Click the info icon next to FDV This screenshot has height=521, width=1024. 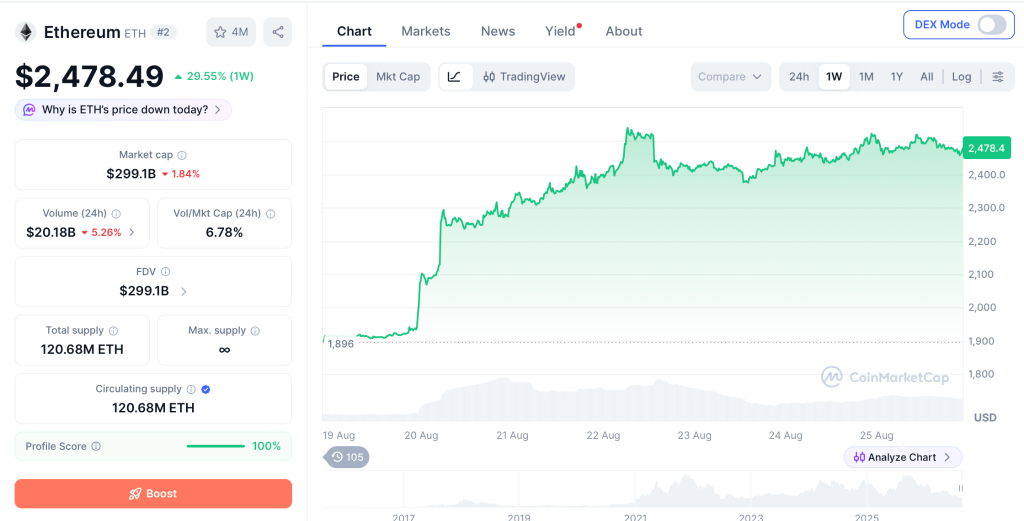[165, 272]
